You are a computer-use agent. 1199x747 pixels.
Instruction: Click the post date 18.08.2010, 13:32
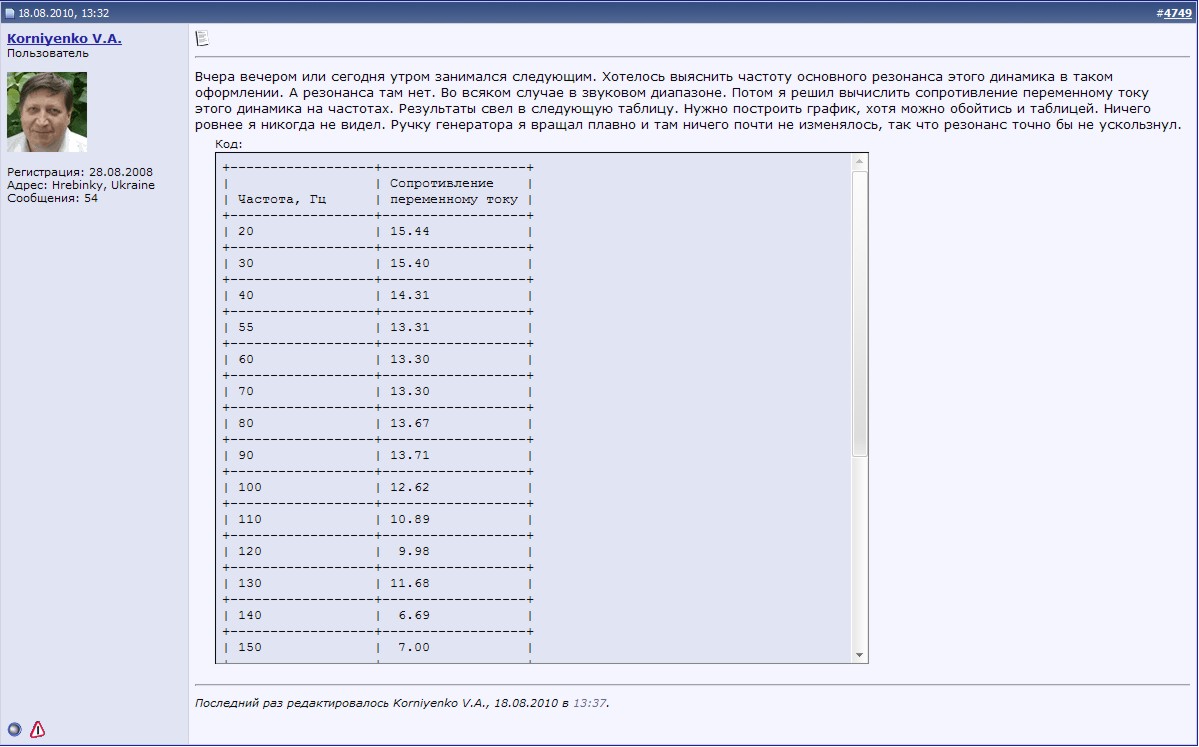63,13
